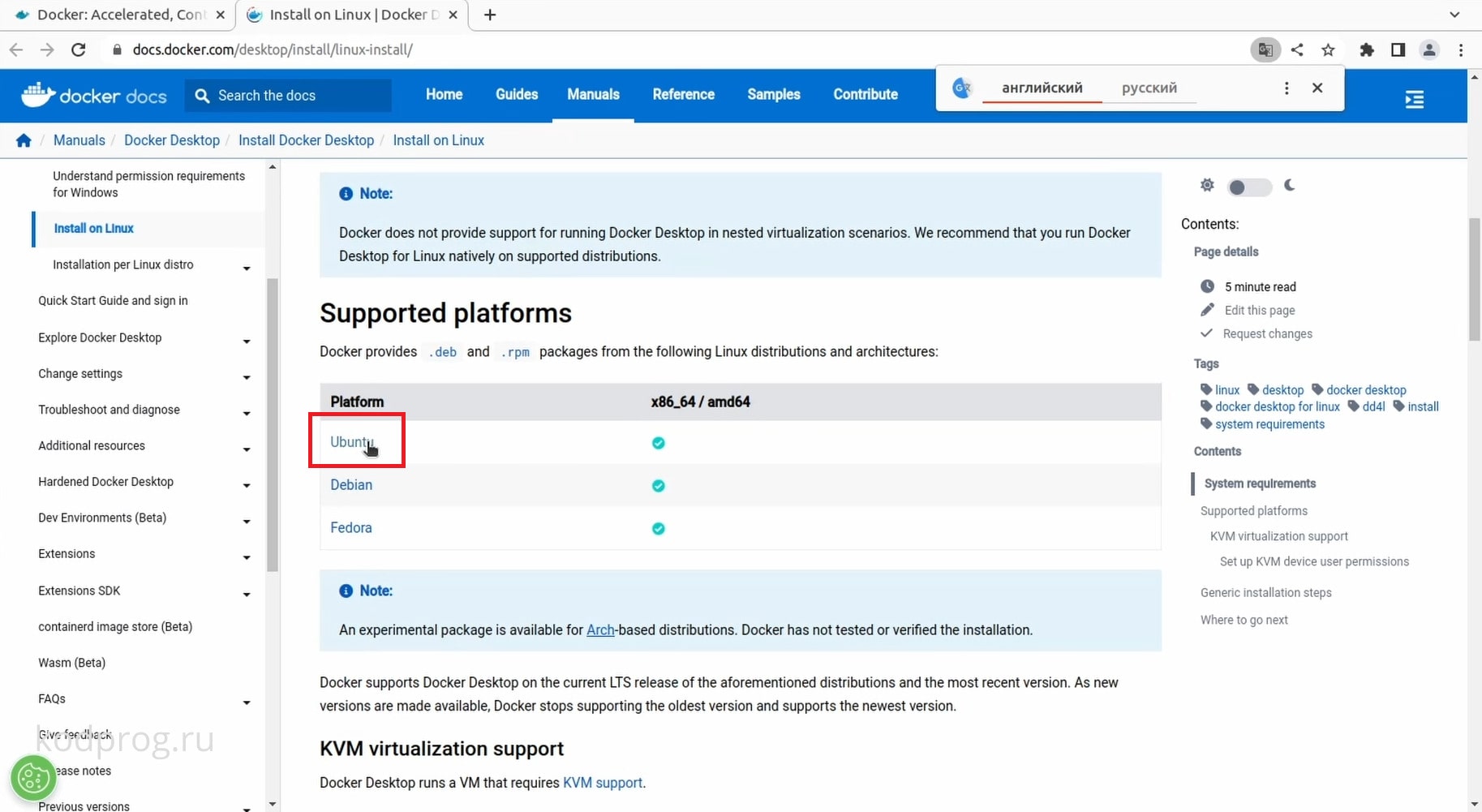Click the site lock icon
This screenshot has height=812, width=1482.
118,49
